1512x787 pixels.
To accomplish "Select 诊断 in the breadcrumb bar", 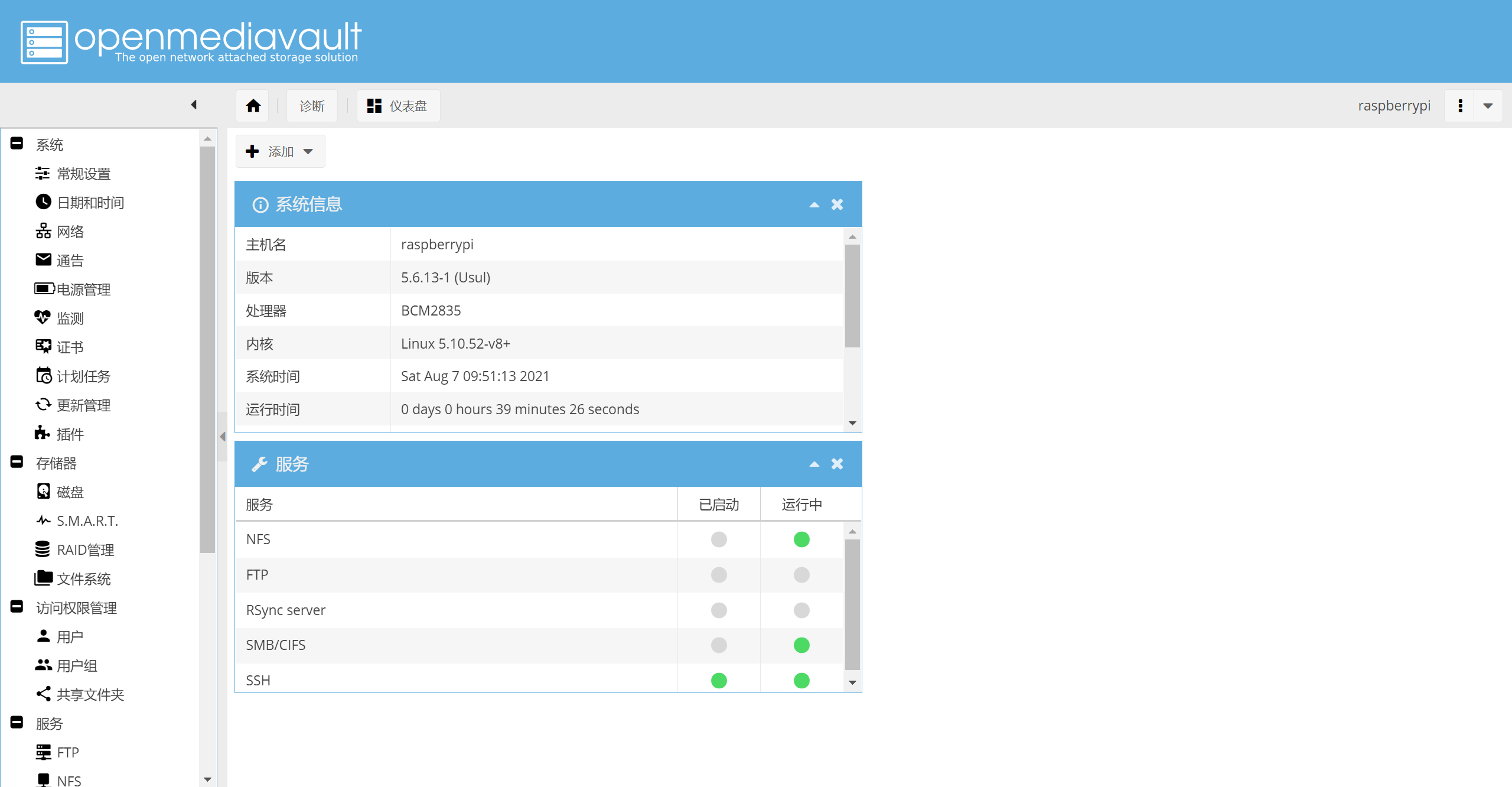I will coord(312,106).
